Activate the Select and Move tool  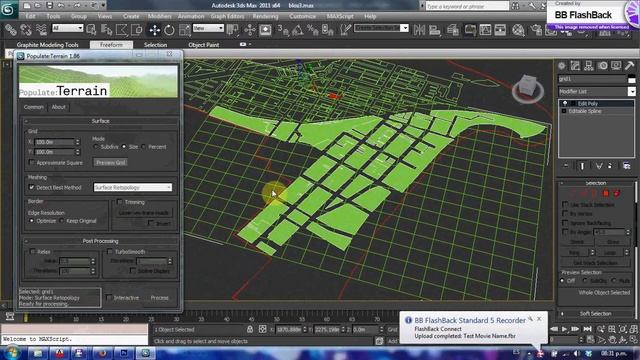[154, 30]
